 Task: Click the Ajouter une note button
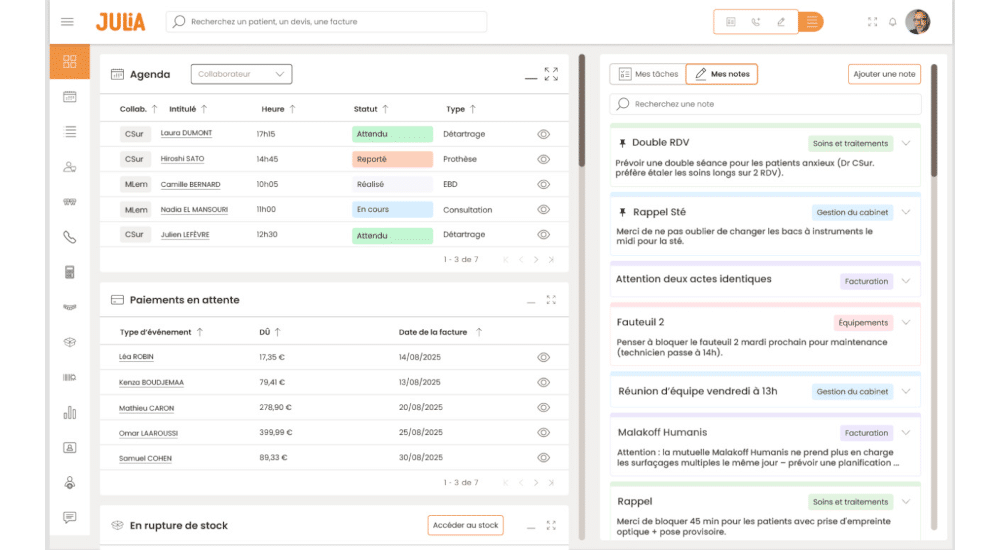point(884,74)
